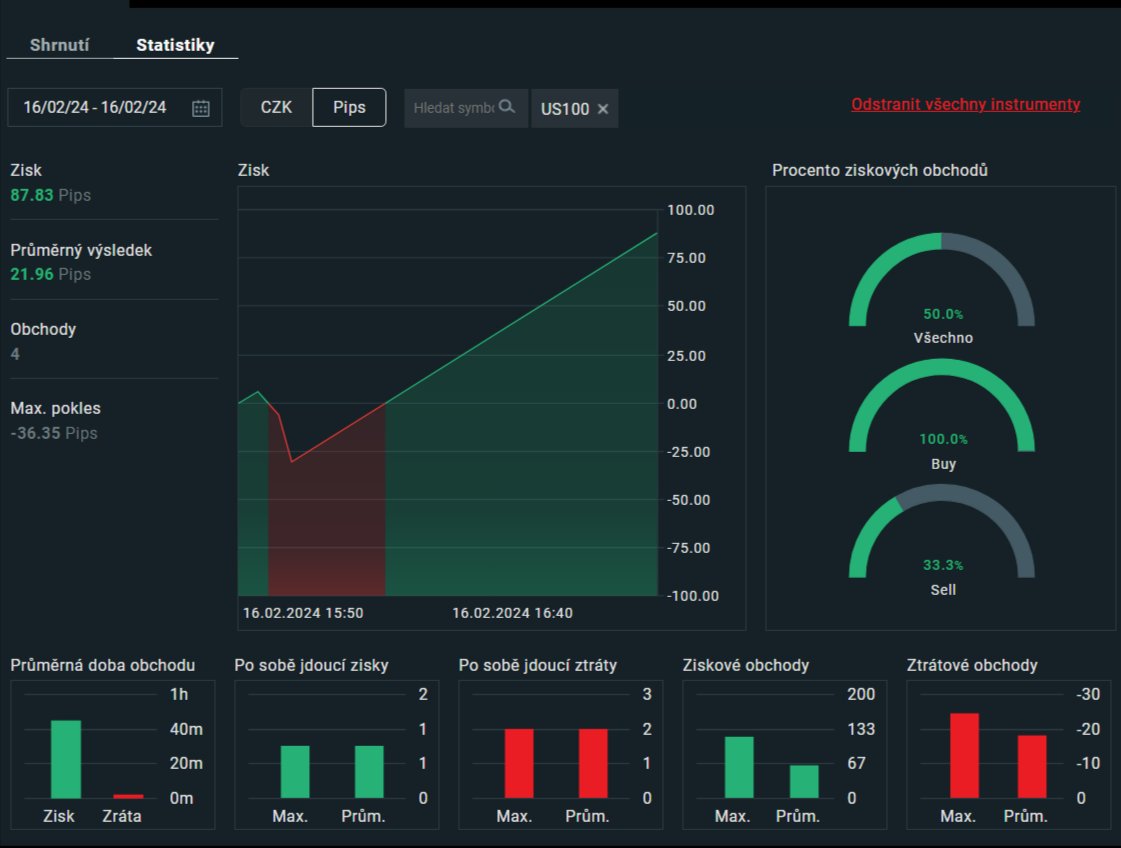Image resolution: width=1121 pixels, height=848 pixels.
Task: Click the green Zisk duration bar
Action: [66, 759]
